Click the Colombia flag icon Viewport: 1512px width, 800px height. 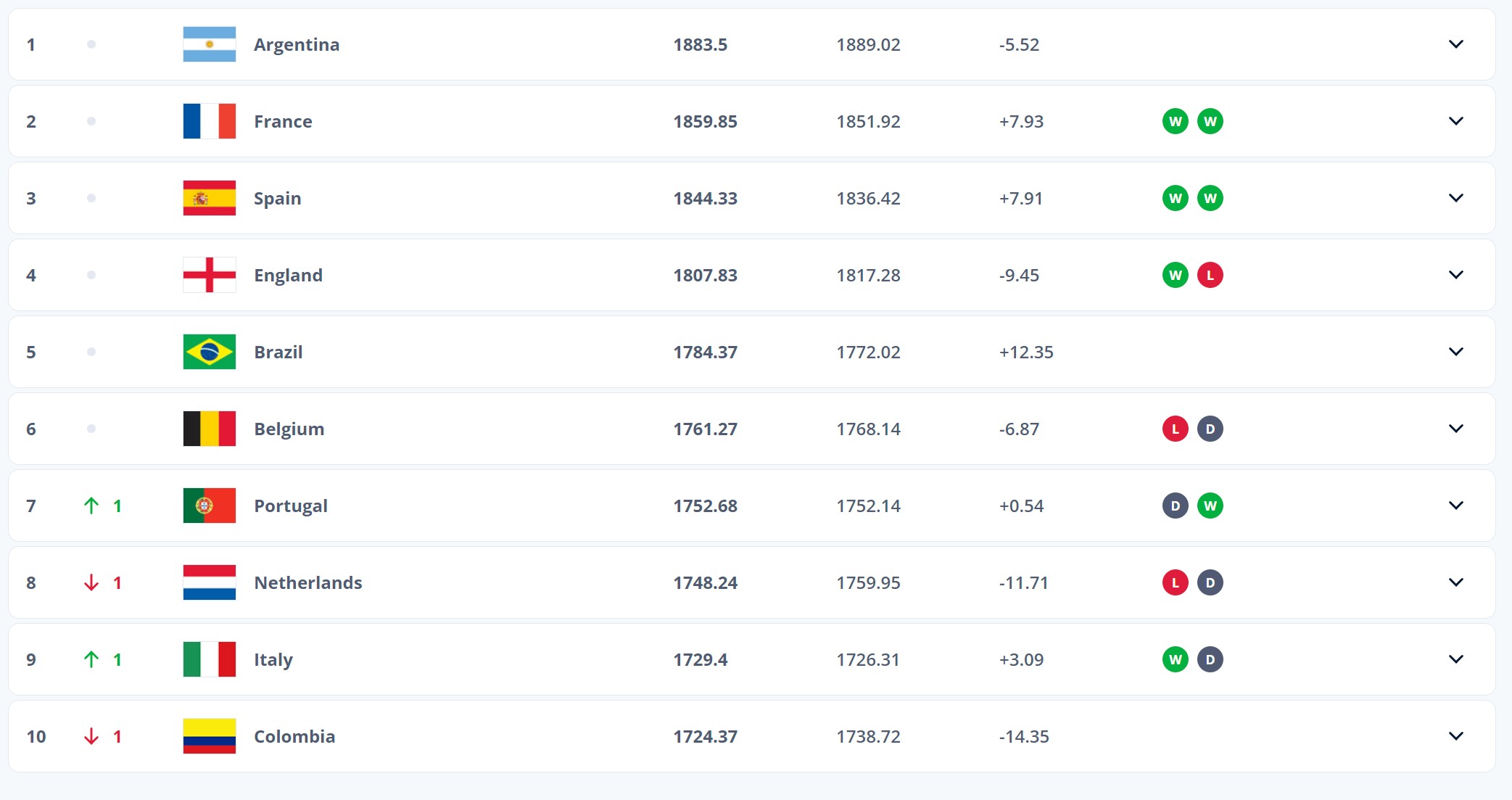point(209,736)
